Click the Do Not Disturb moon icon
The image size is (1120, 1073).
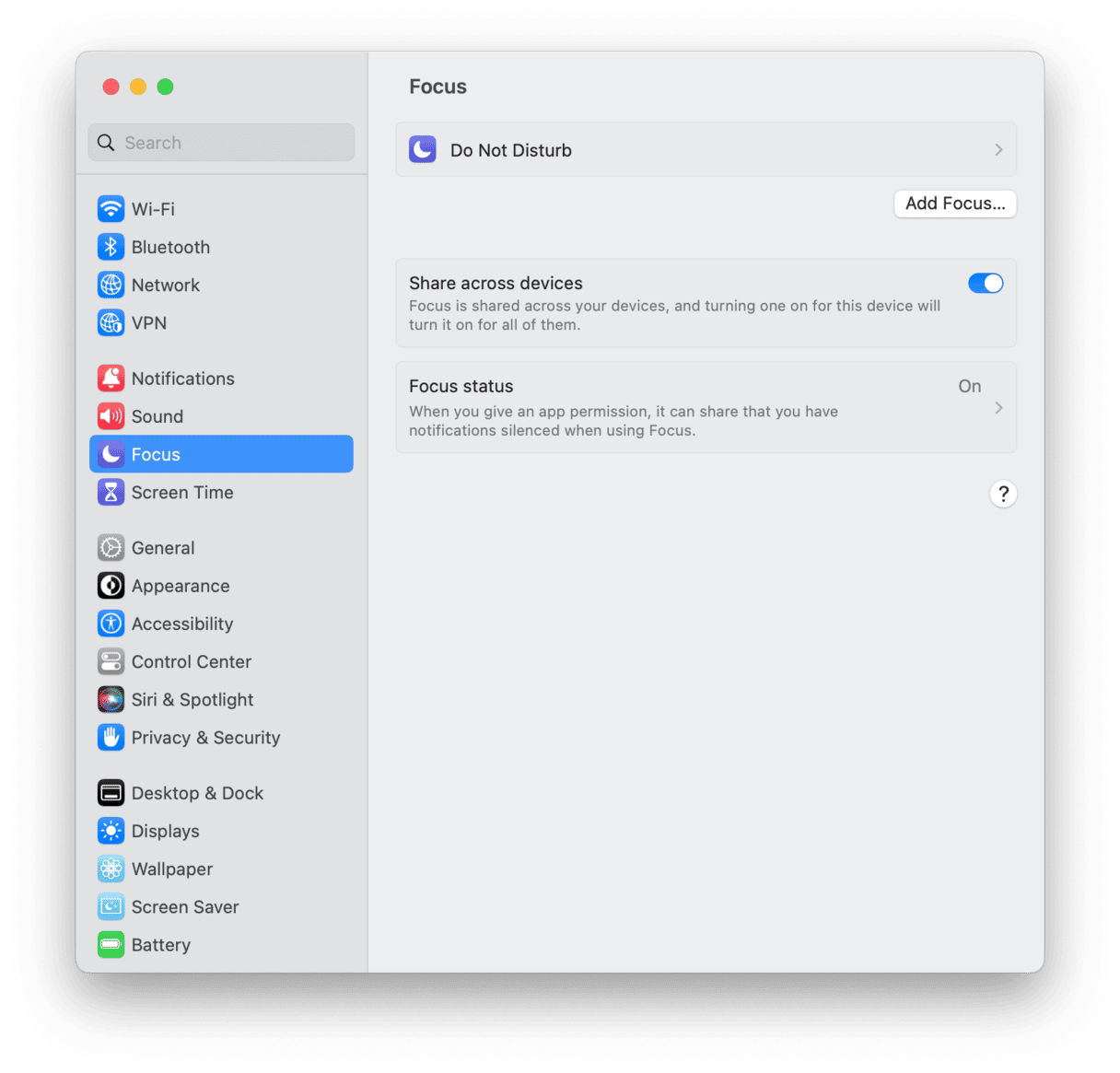click(x=423, y=149)
